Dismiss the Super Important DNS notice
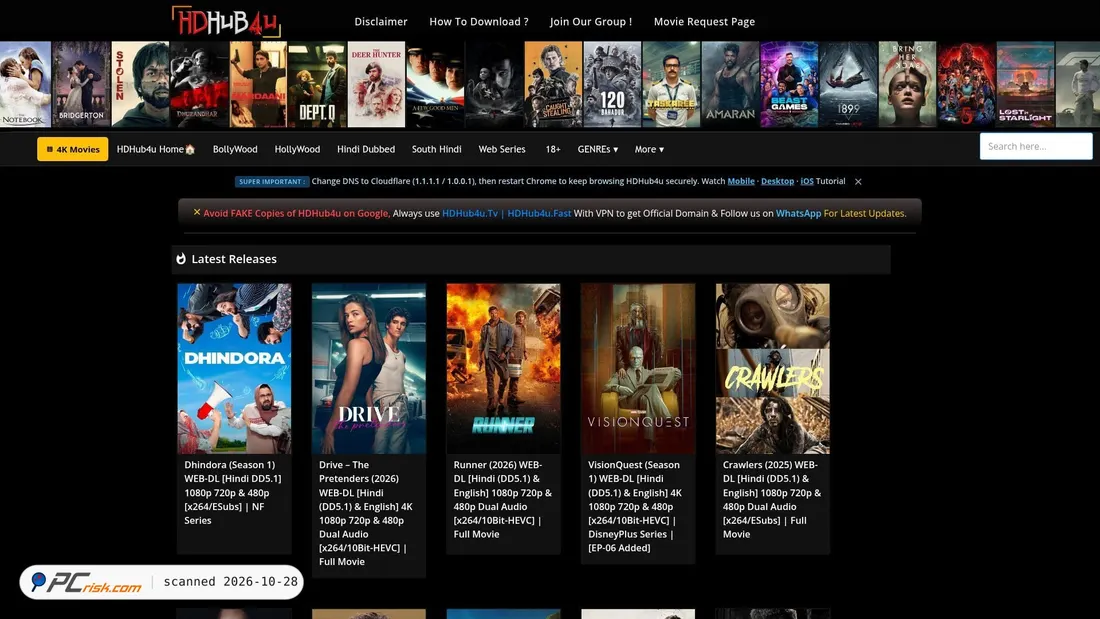The height and width of the screenshot is (619, 1100). pos(858,181)
